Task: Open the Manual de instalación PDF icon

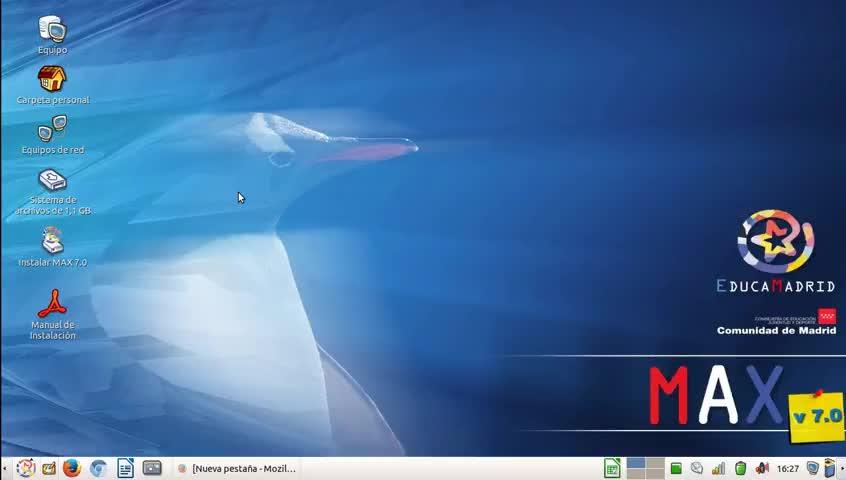Action: click(52, 315)
